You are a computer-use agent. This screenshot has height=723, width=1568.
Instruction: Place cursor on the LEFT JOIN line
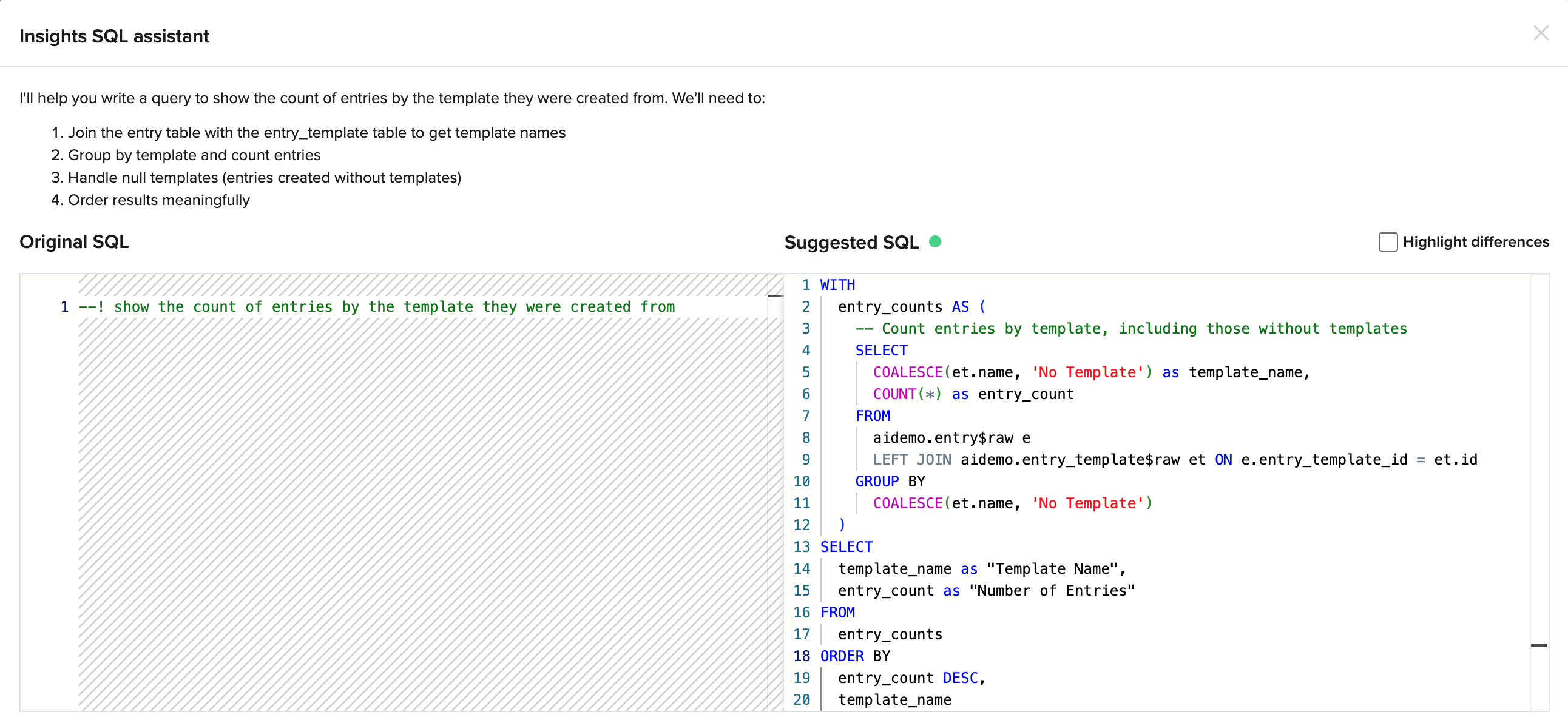pyautogui.click(x=1157, y=460)
